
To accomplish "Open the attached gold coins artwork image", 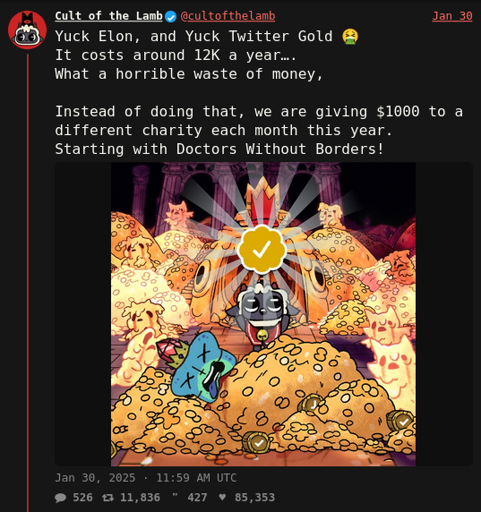I will pos(263,314).
